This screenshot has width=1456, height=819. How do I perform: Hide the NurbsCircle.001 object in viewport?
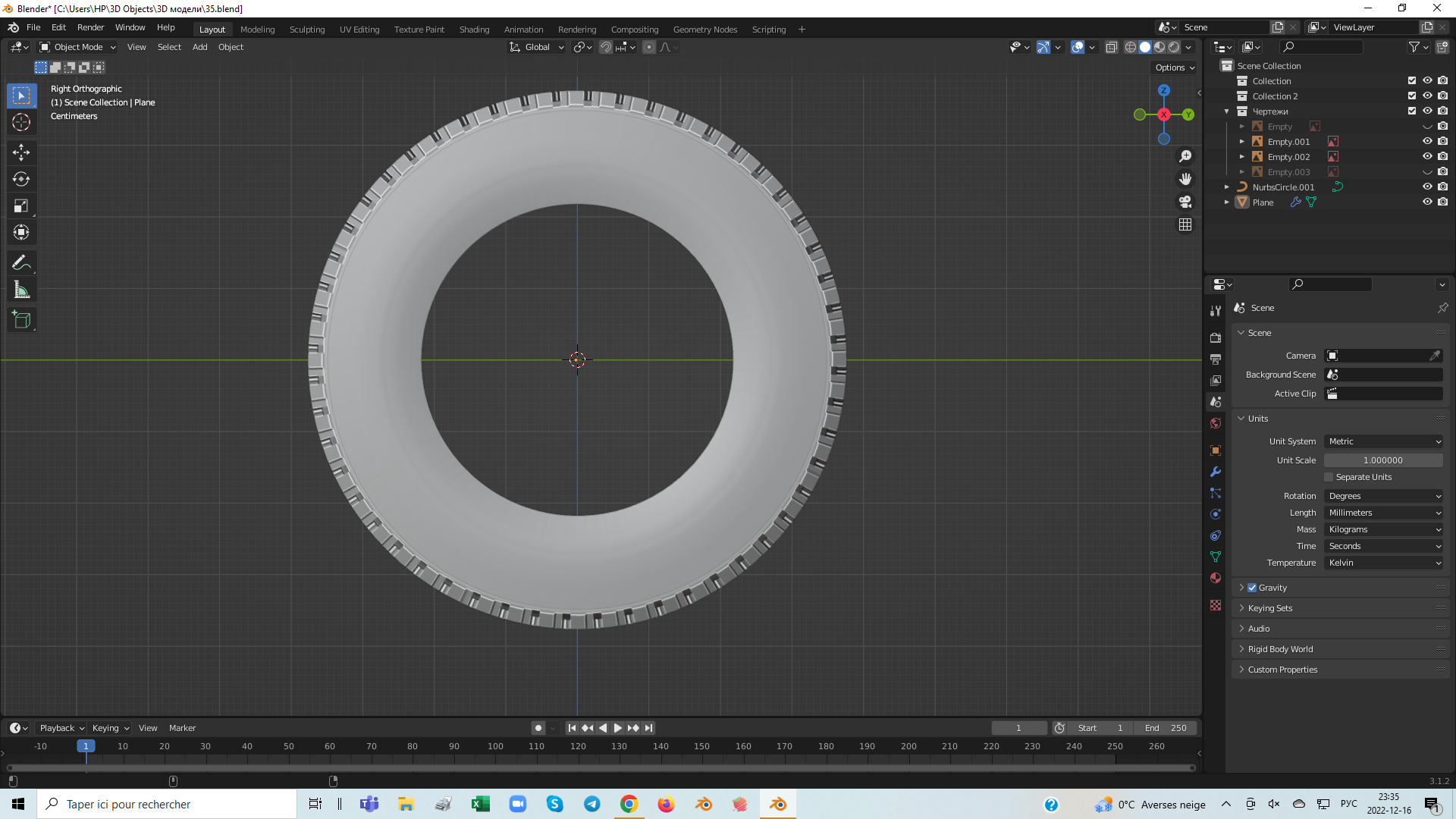point(1427,187)
